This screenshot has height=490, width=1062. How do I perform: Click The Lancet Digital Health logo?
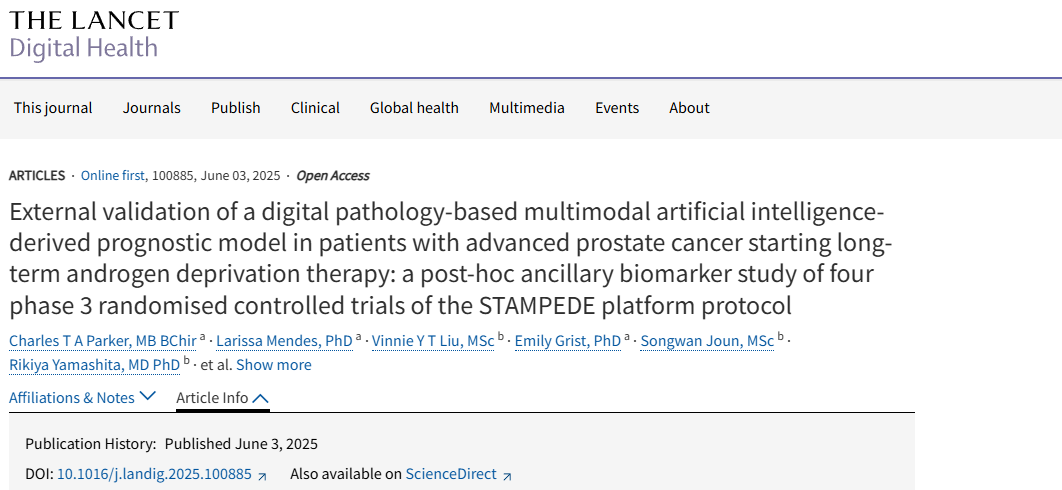(93, 35)
